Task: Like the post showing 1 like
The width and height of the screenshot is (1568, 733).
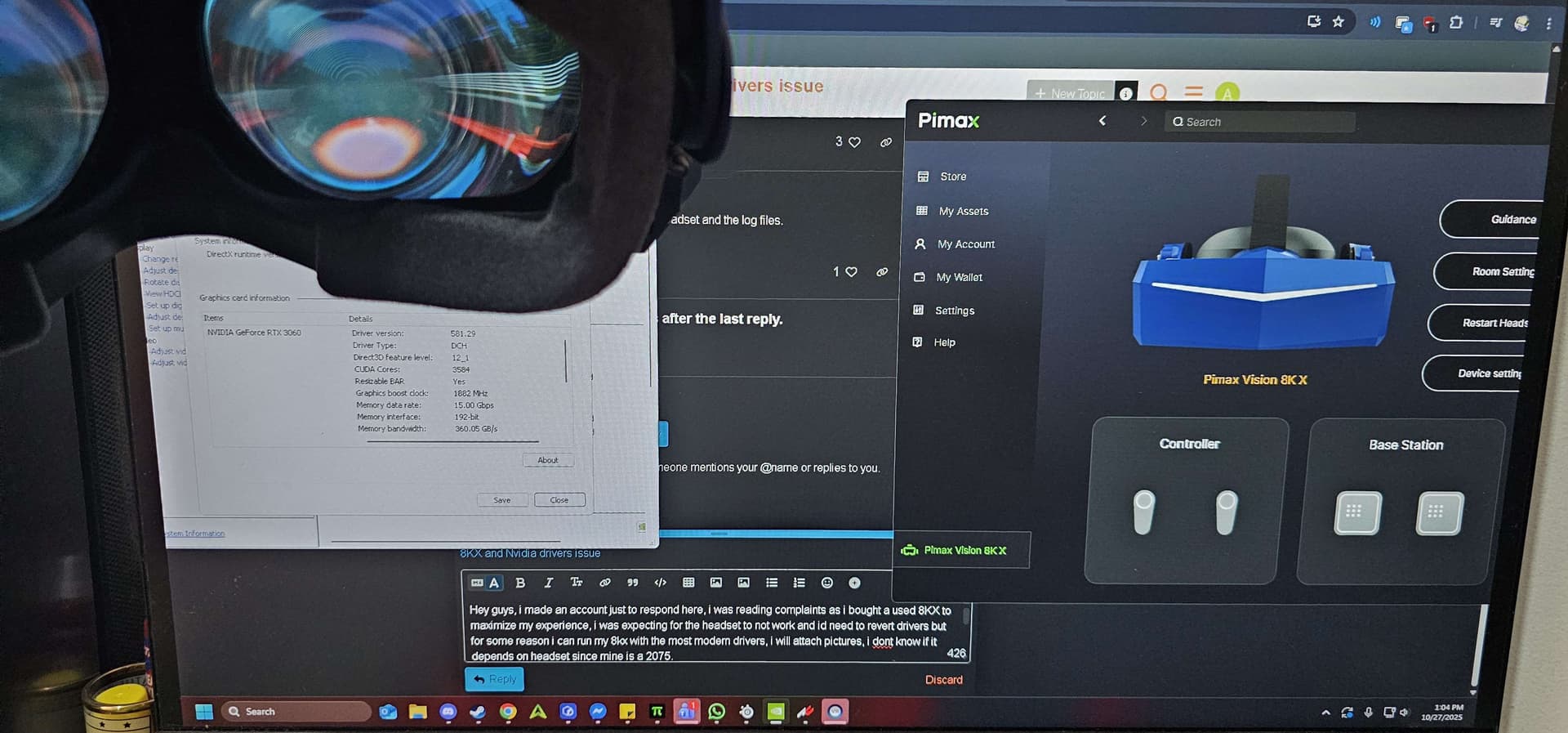Action: coord(851,272)
